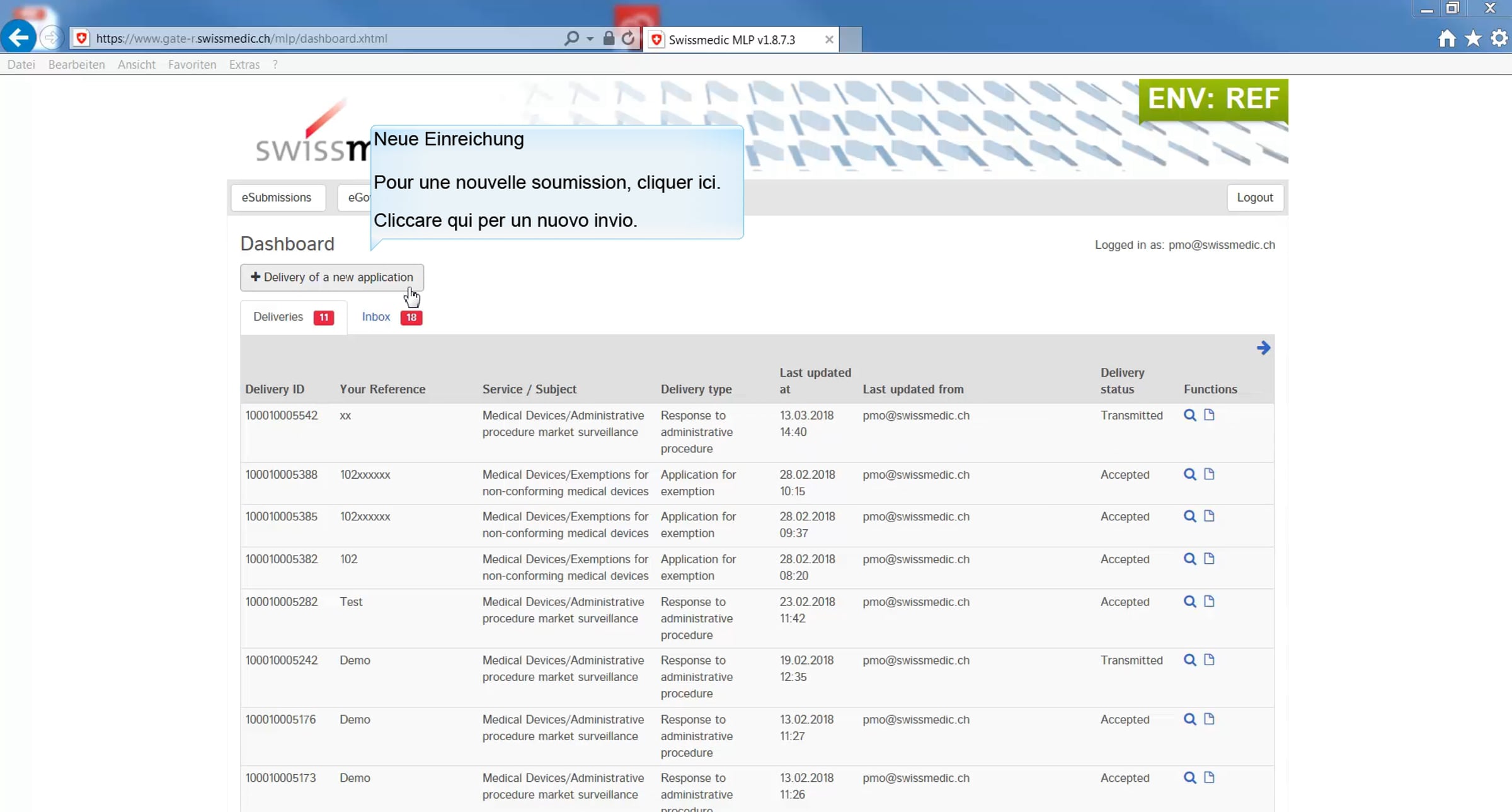1512x812 pixels.
Task: Click date 28.02.2018 10:15 cell
Action: pos(807,483)
